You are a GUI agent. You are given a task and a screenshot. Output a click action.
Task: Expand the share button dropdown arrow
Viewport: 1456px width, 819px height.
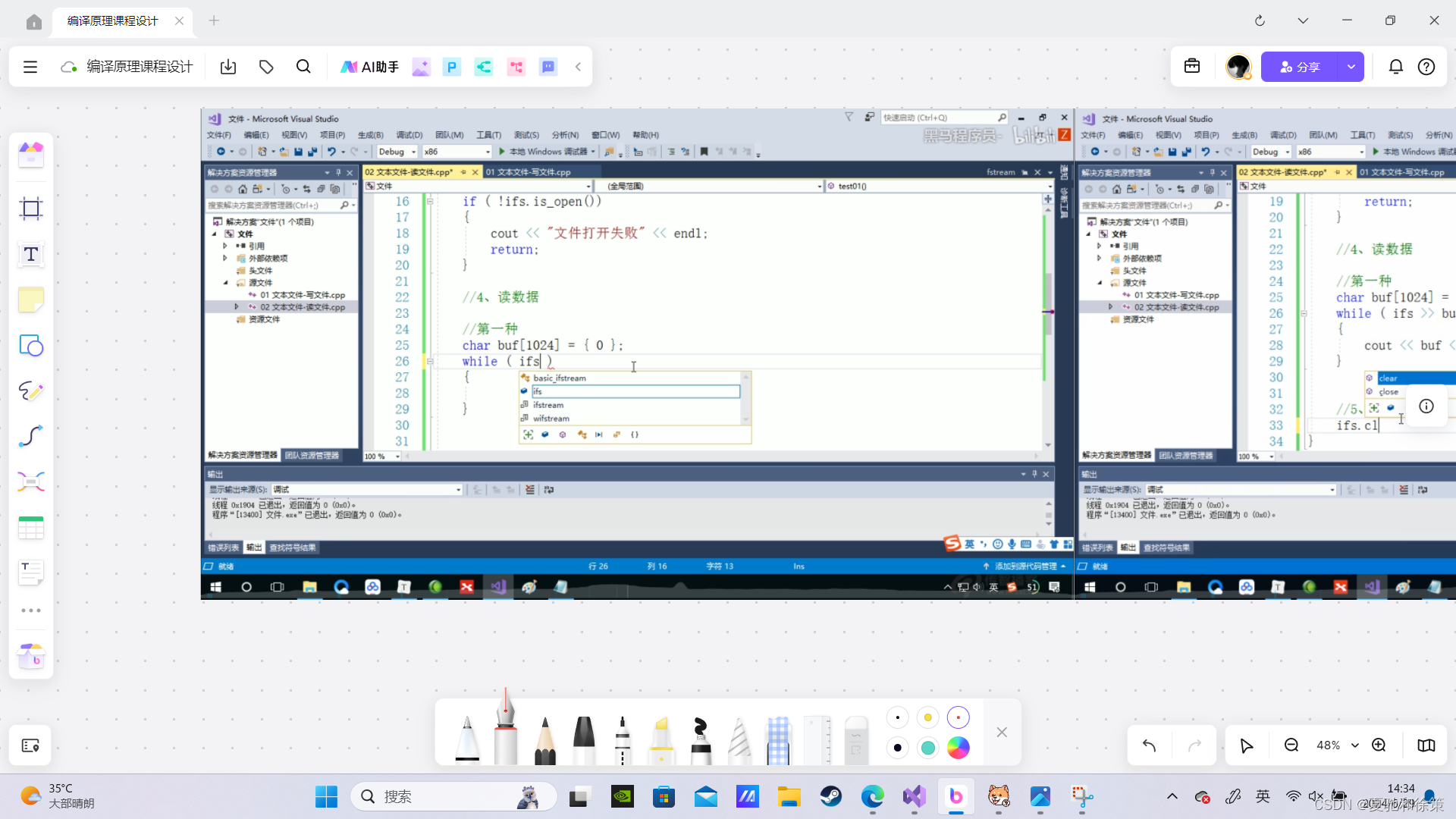pos(1351,67)
